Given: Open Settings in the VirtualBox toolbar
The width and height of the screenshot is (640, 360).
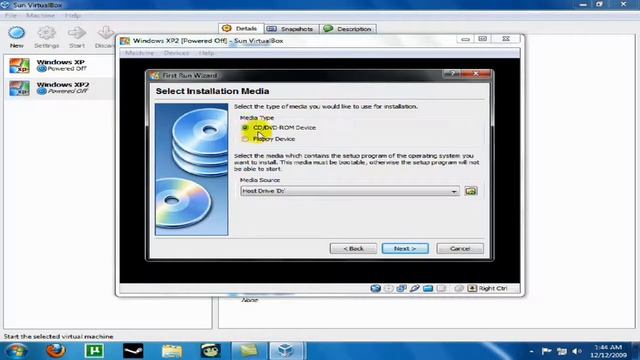Looking at the screenshot, I should click(x=47, y=33).
